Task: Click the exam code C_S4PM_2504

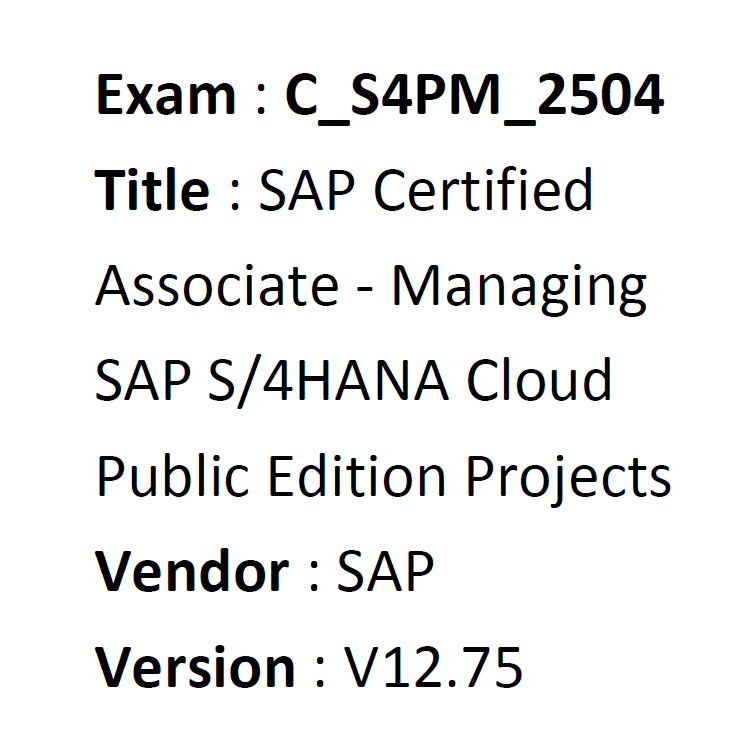Action: click(x=474, y=97)
